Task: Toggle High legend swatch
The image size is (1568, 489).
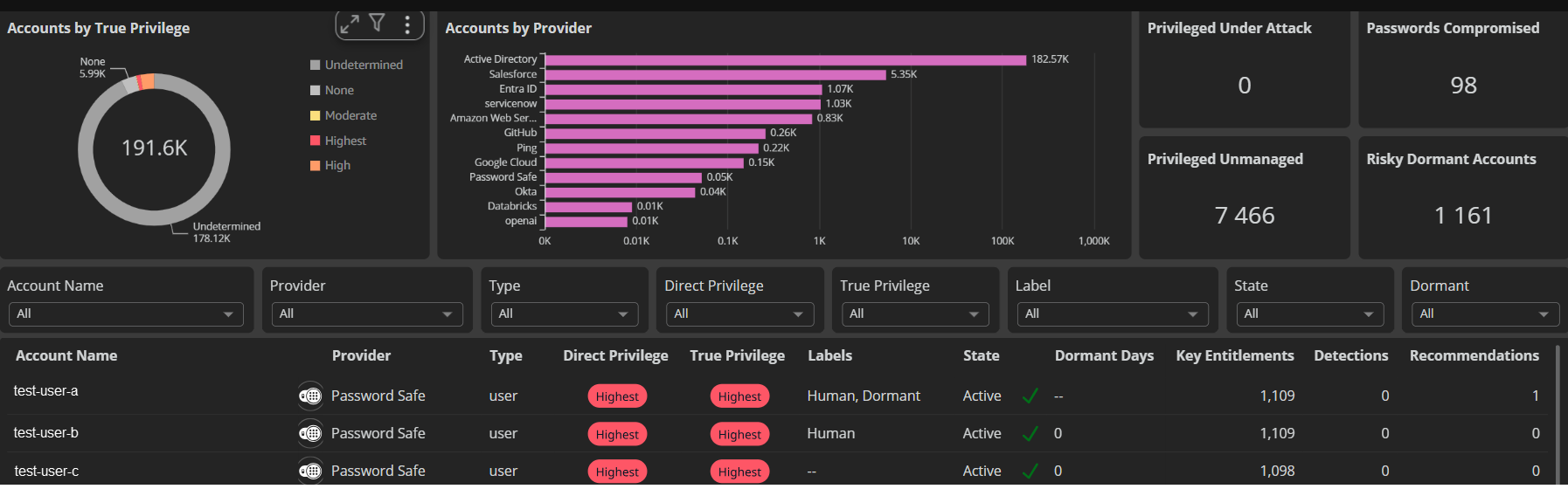Action: pos(315,165)
